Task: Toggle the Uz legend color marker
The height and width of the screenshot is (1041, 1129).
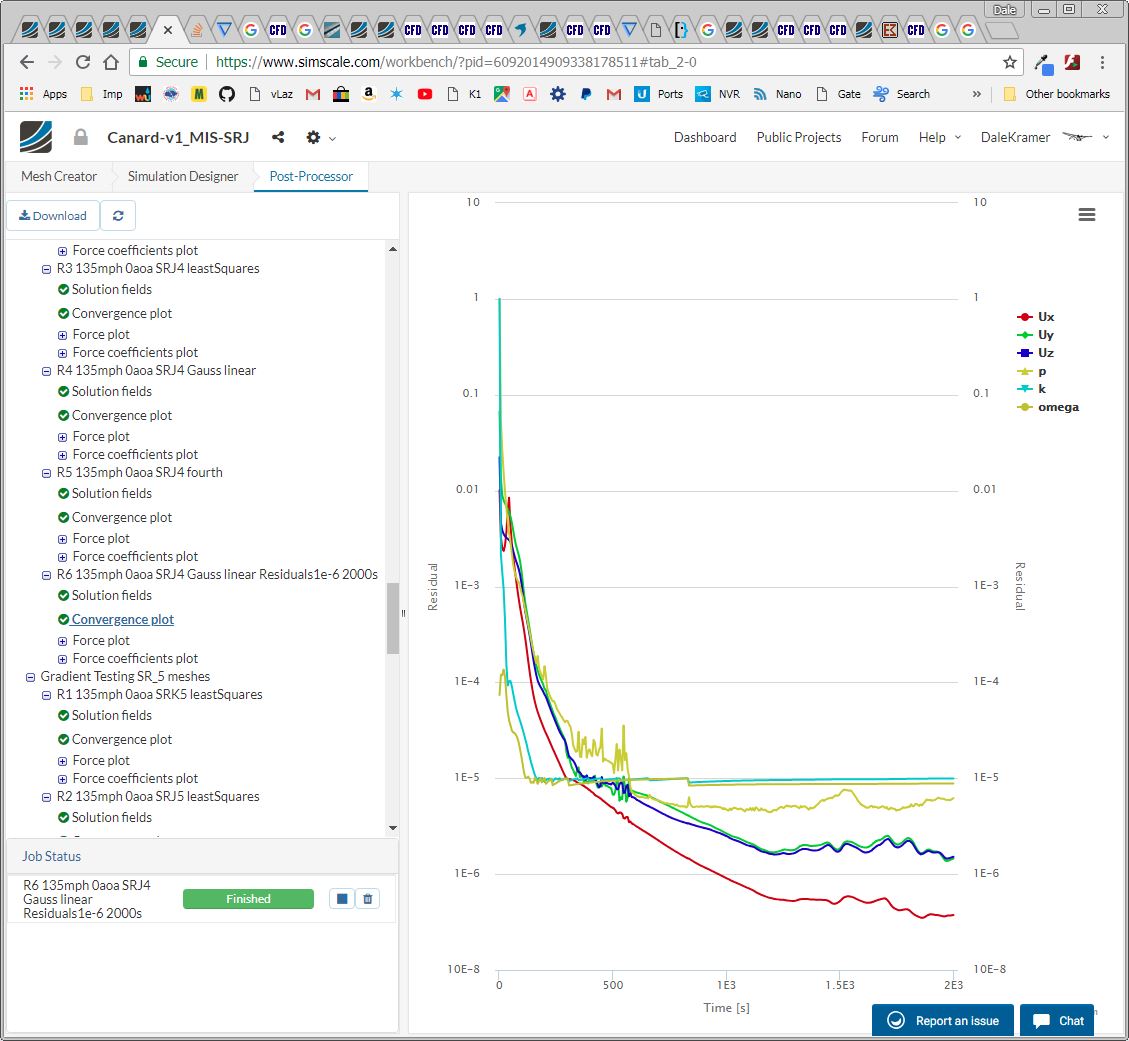Action: coord(1024,353)
